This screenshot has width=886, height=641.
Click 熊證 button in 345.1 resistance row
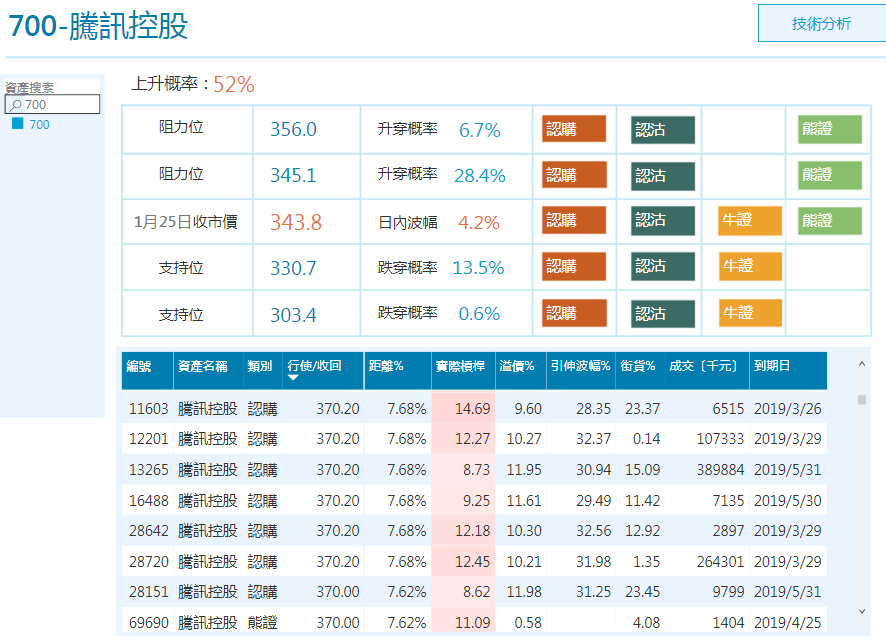(x=829, y=175)
